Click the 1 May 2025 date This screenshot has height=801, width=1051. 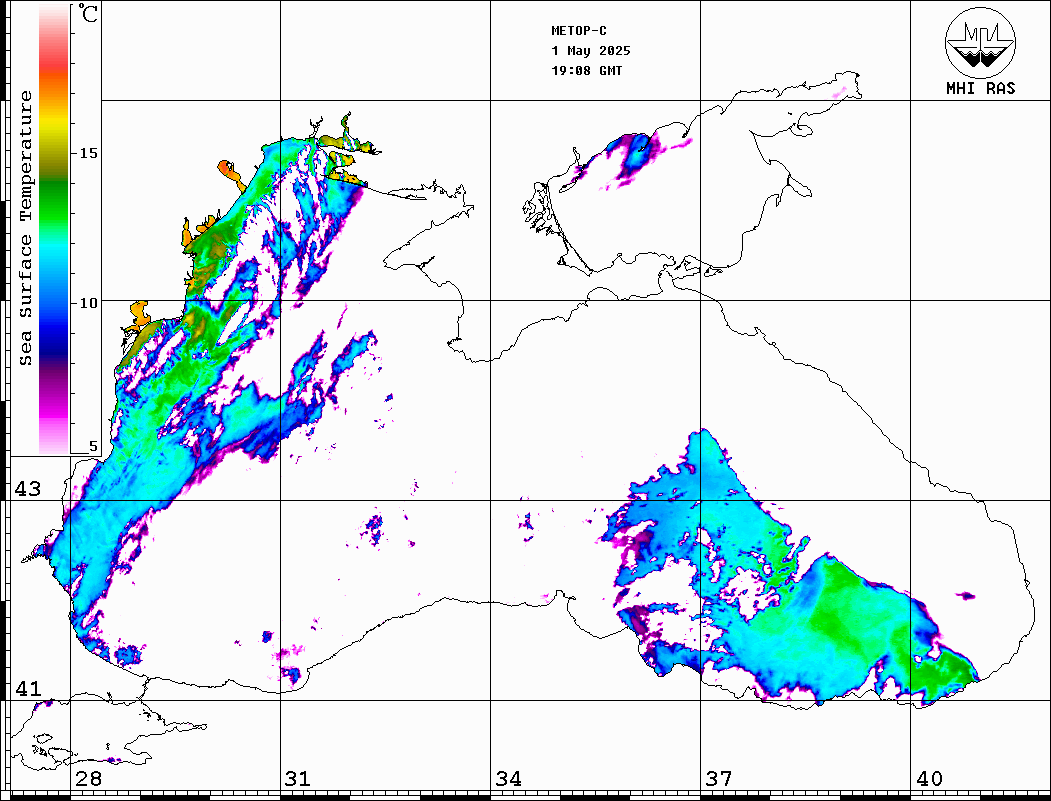click(591, 51)
